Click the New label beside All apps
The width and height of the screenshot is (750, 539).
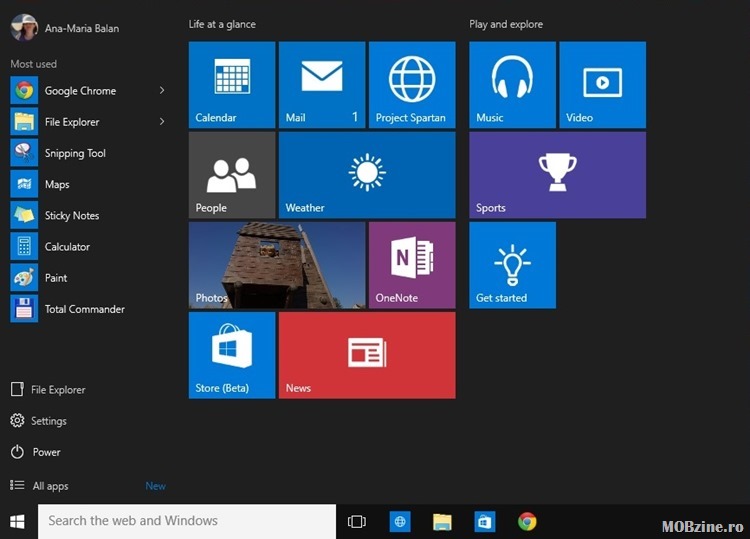155,485
